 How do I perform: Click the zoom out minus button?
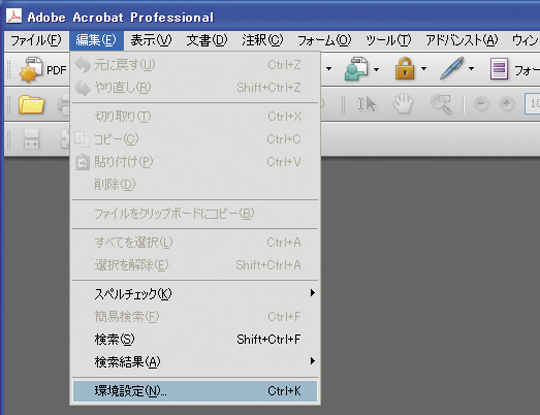tap(481, 103)
